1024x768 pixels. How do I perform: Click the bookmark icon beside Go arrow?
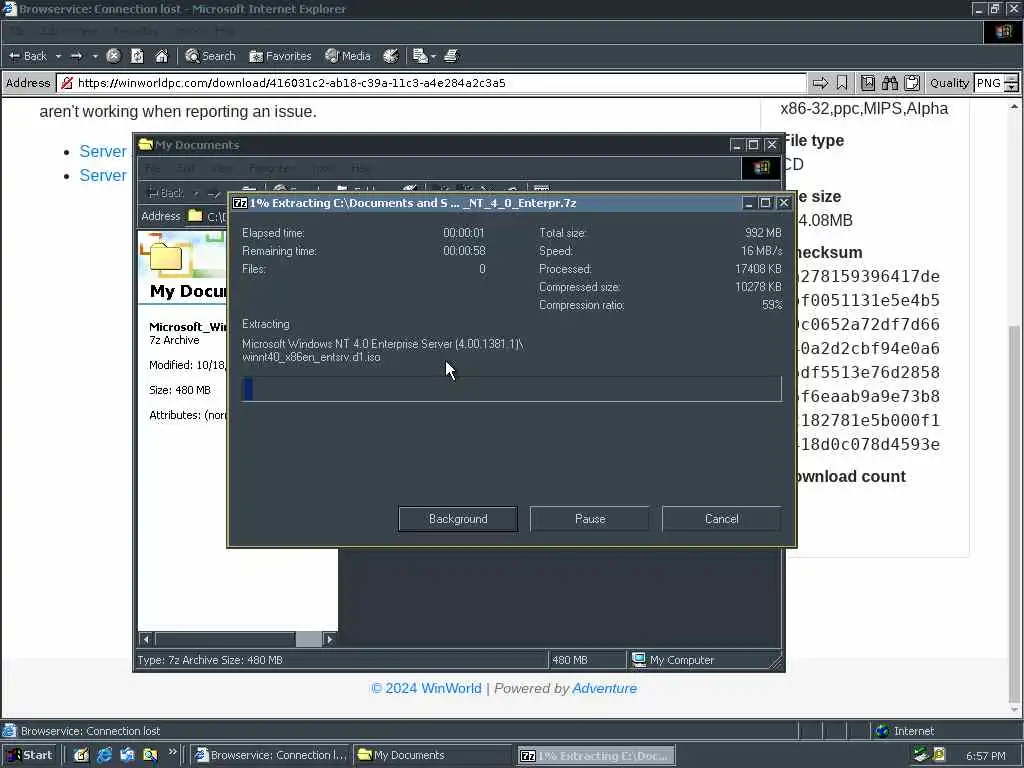842,83
